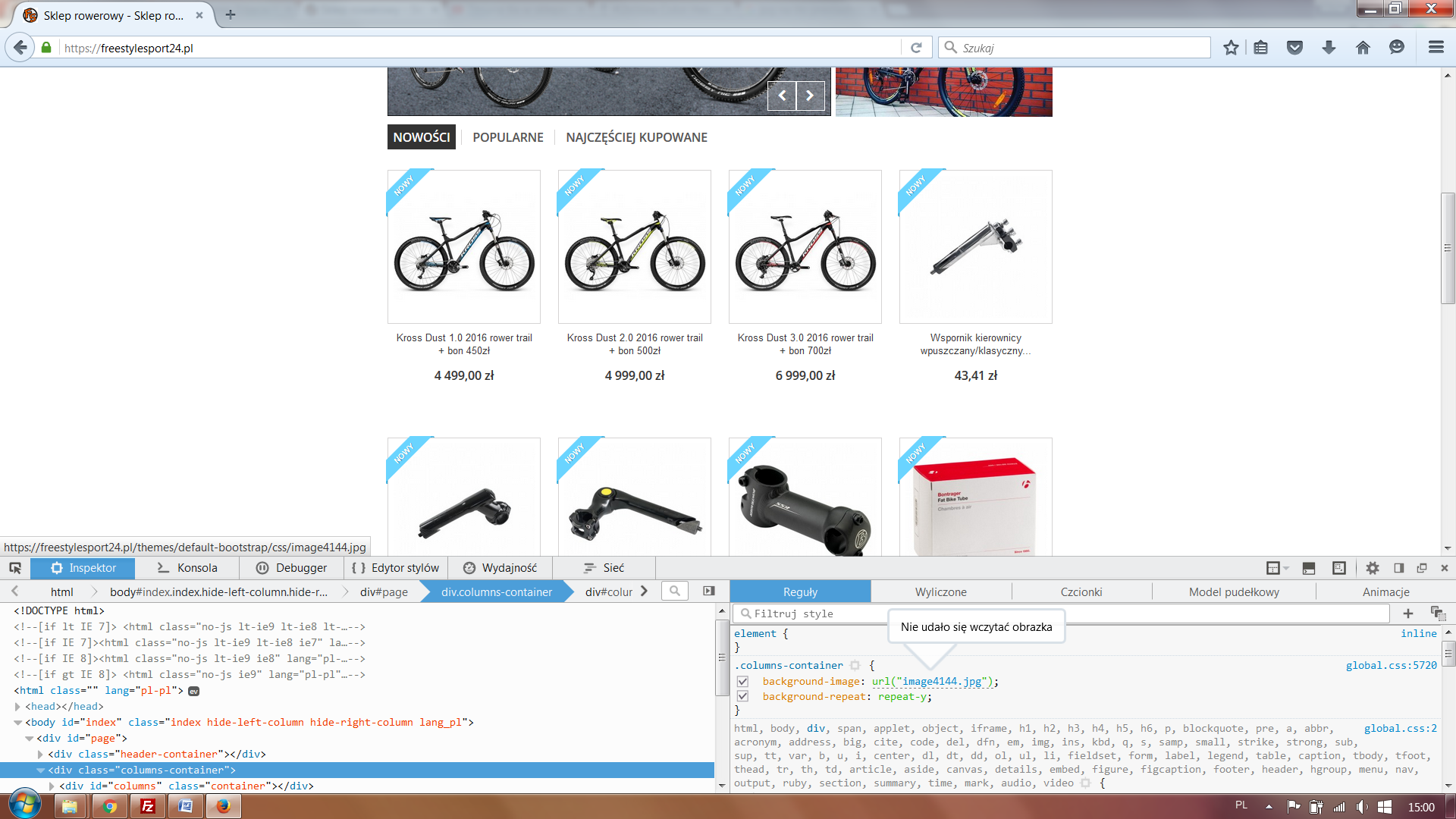
Task: Open the devtools settings gear
Action: (1373, 568)
